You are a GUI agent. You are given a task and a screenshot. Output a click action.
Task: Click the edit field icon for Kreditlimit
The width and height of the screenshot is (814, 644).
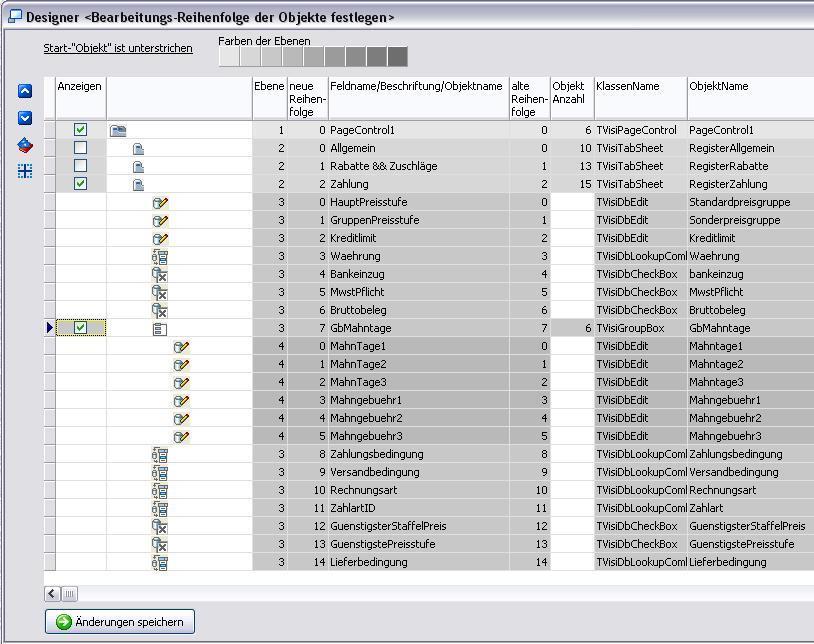(160, 238)
